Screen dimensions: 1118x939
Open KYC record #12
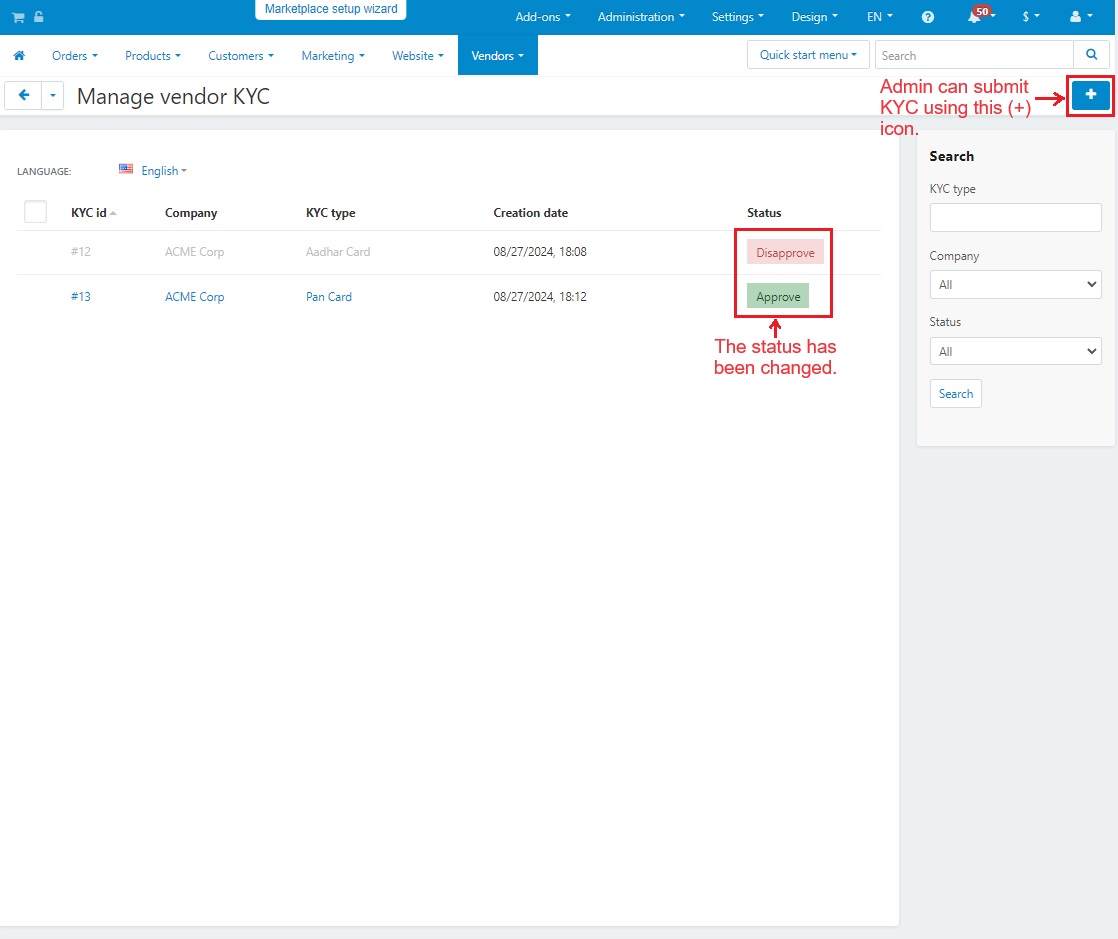[81, 252]
